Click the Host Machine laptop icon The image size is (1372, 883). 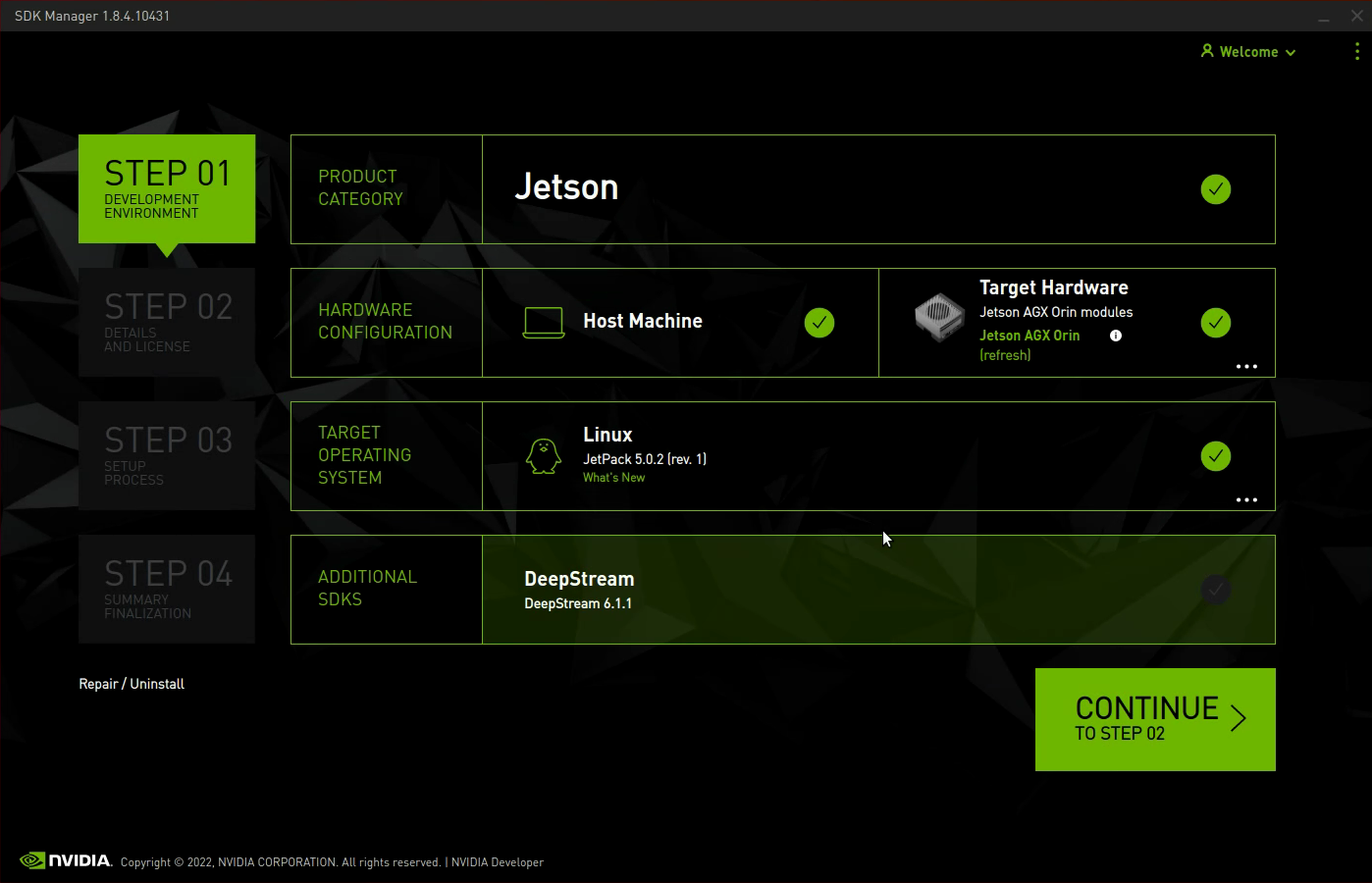544,323
